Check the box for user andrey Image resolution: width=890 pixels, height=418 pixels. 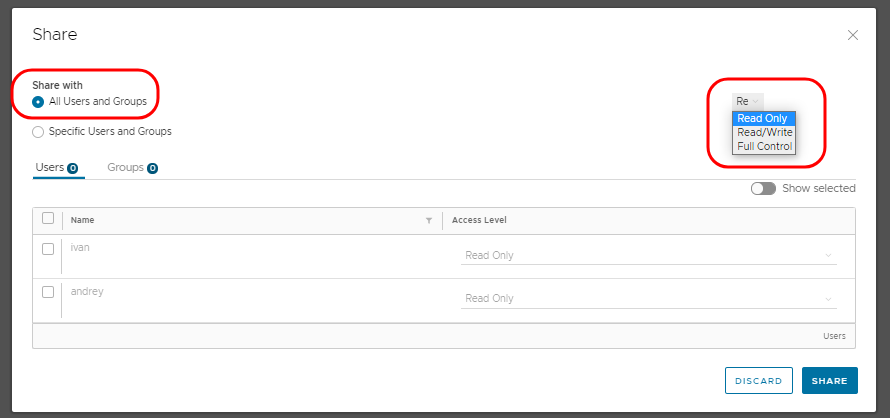tap(48, 292)
